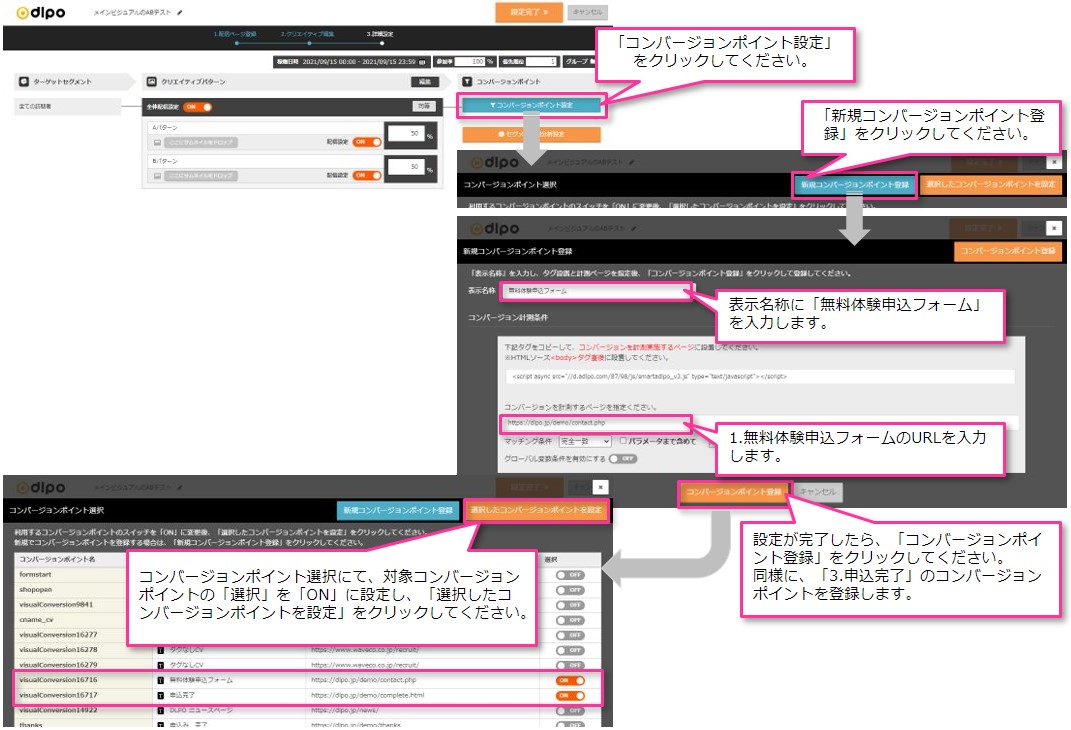The image size is (1071, 730).
Task: Click the クリエイティブパターン image icon
Action: 151,81
